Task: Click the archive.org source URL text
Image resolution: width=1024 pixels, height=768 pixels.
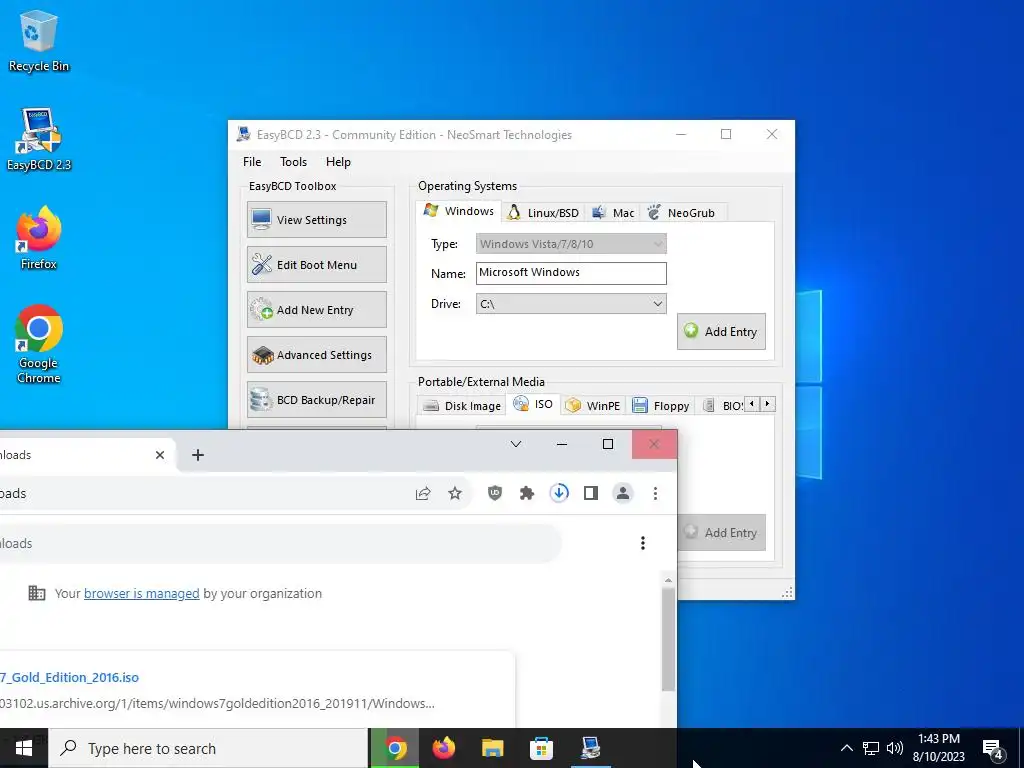Action: [217, 704]
